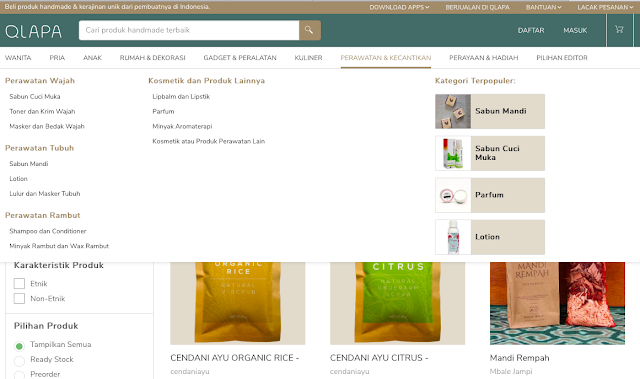Open Sabun Cuci Muka under Perawatan Wajah

(x=35, y=97)
